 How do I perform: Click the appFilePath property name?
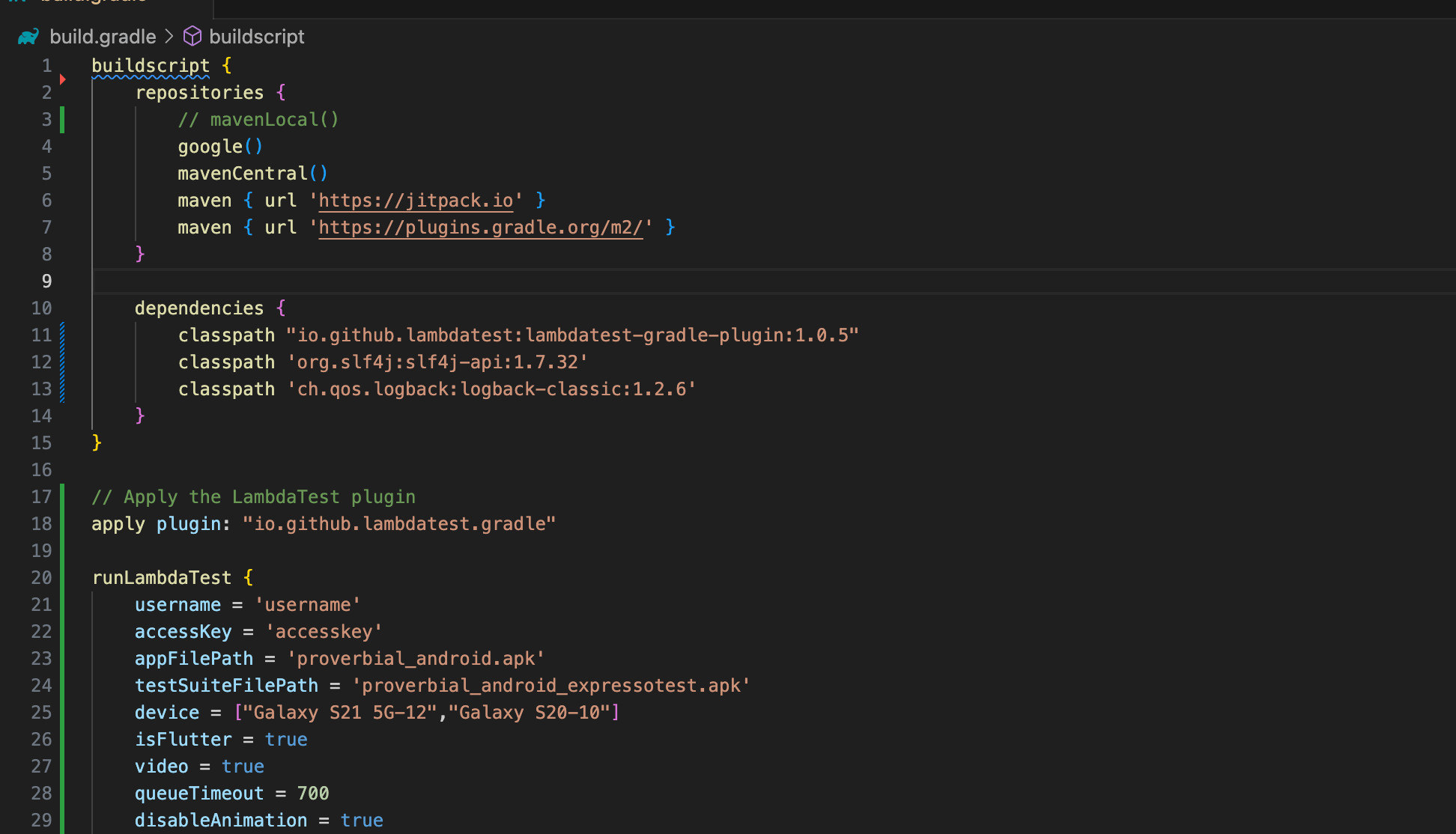(x=194, y=659)
